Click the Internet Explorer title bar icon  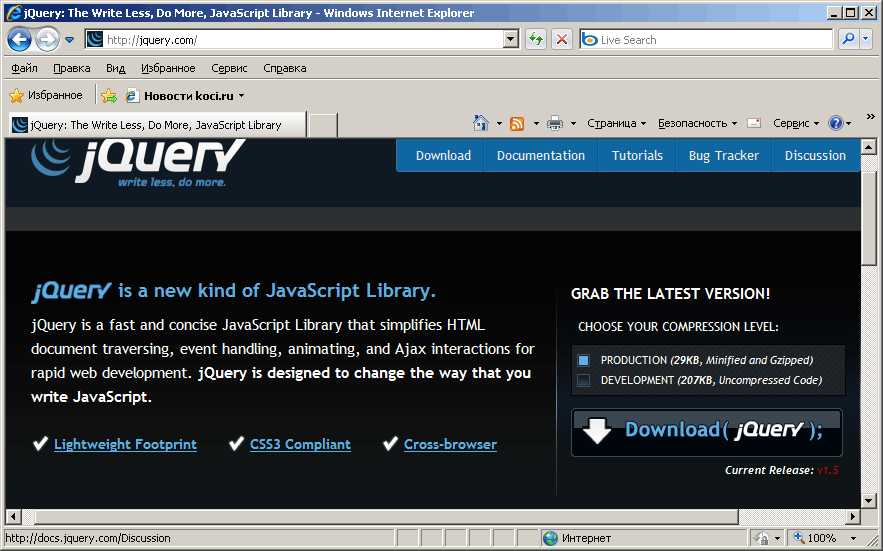[14, 12]
